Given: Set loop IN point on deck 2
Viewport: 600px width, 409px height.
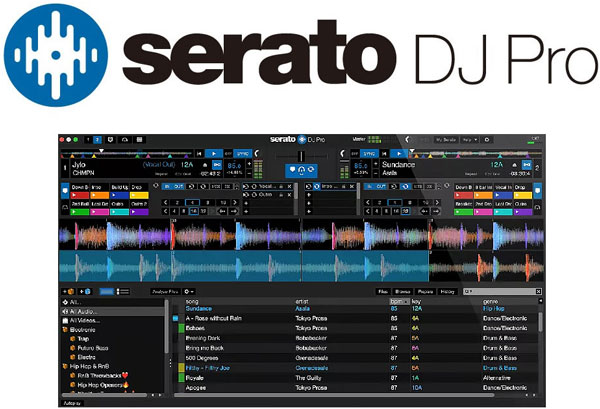Looking at the screenshot, I should click(x=369, y=187).
